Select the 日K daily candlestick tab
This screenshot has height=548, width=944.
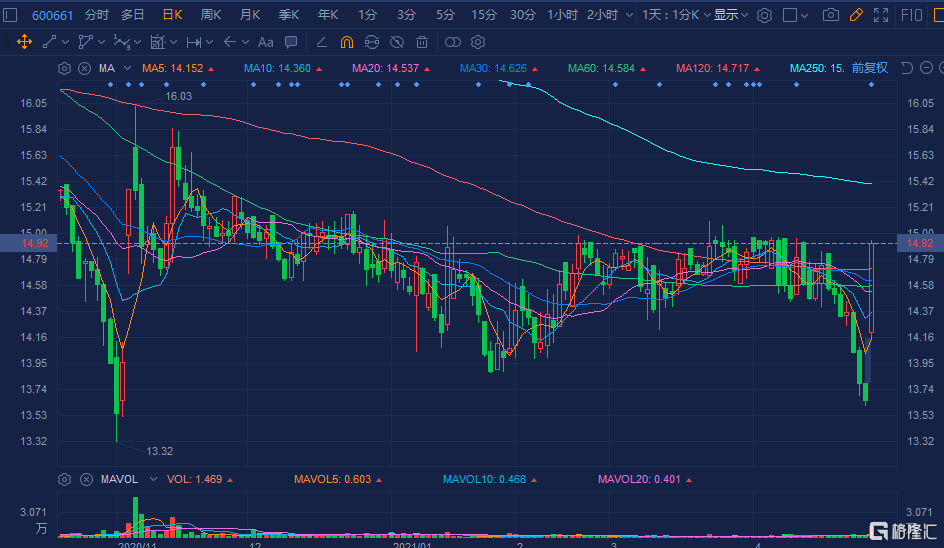pos(172,15)
